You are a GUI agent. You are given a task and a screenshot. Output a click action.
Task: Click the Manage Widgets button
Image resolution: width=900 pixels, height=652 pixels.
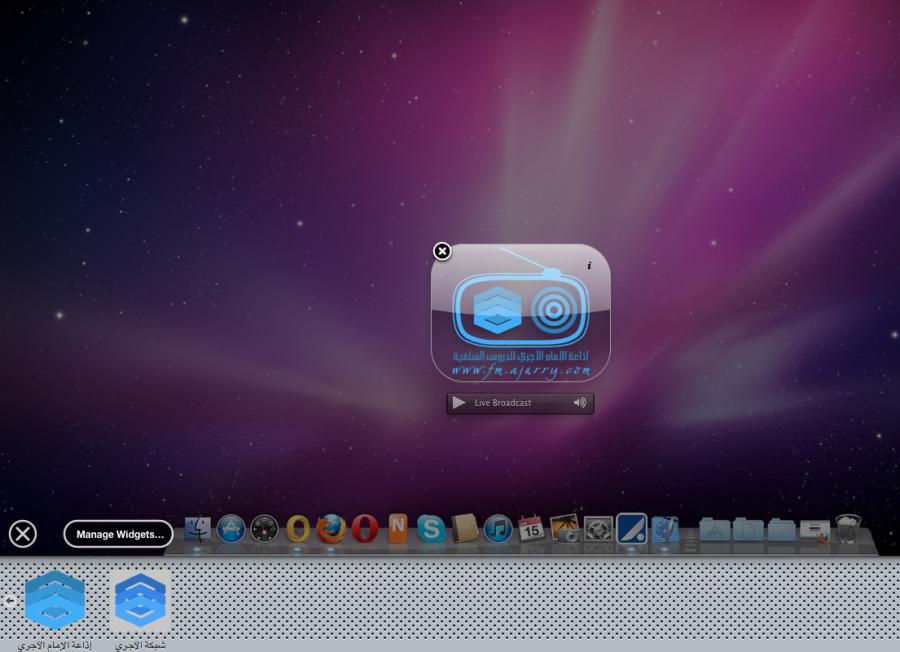click(x=119, y=534)
